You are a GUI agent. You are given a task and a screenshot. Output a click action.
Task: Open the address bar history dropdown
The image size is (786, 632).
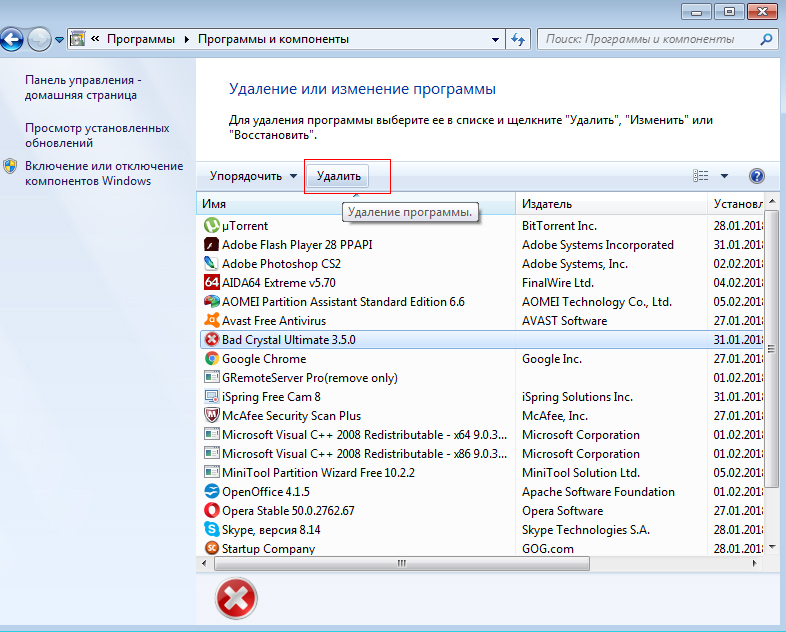[x=495, y=39]
